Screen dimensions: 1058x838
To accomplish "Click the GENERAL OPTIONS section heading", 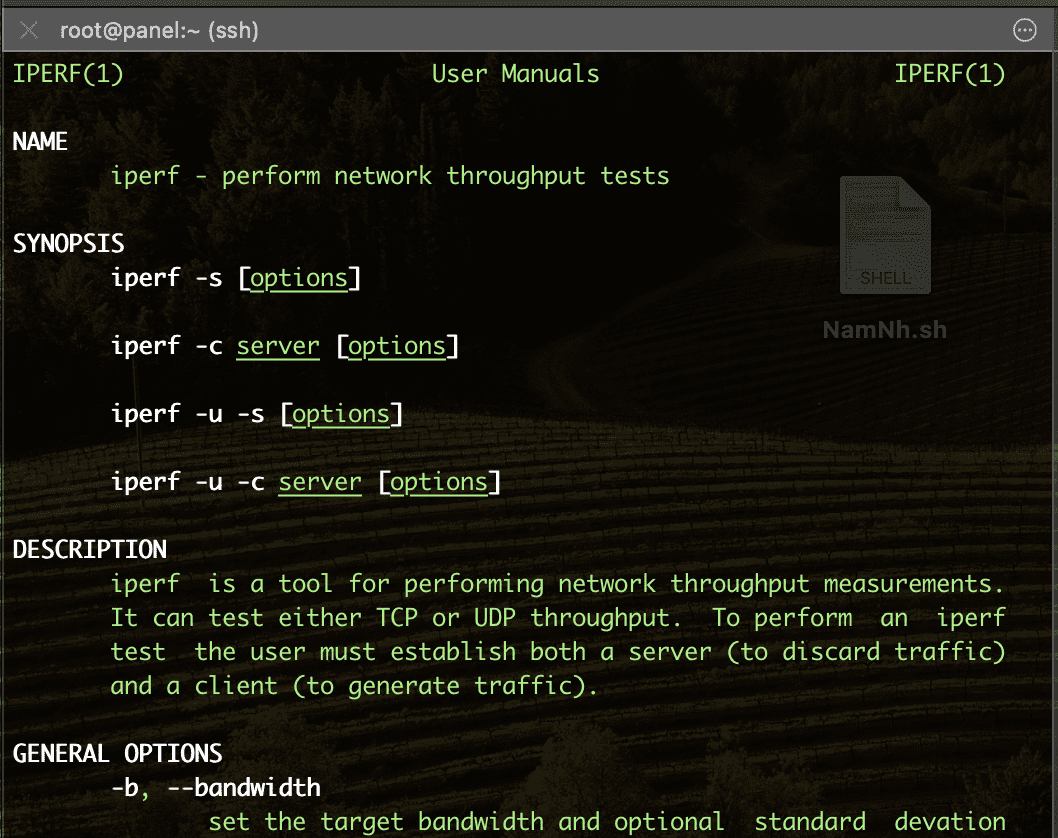I will [x=117, y=753].
